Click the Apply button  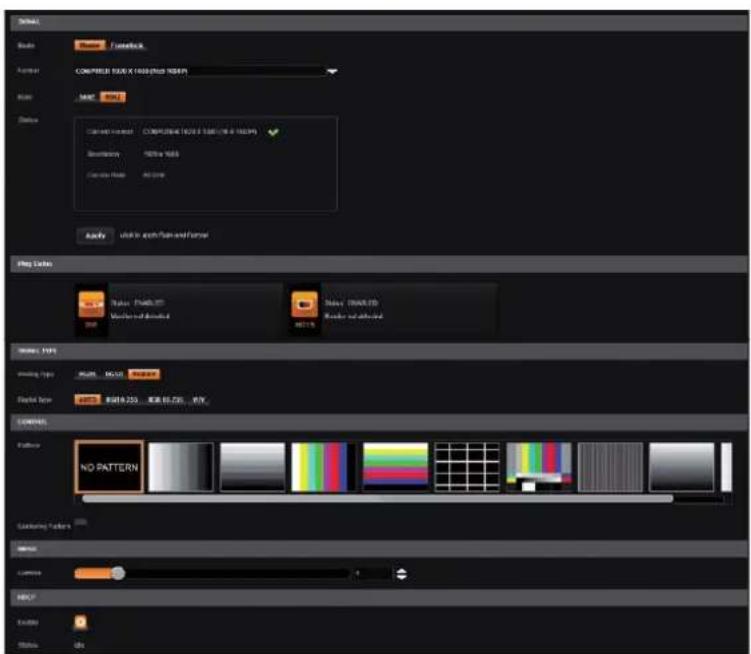95,235
